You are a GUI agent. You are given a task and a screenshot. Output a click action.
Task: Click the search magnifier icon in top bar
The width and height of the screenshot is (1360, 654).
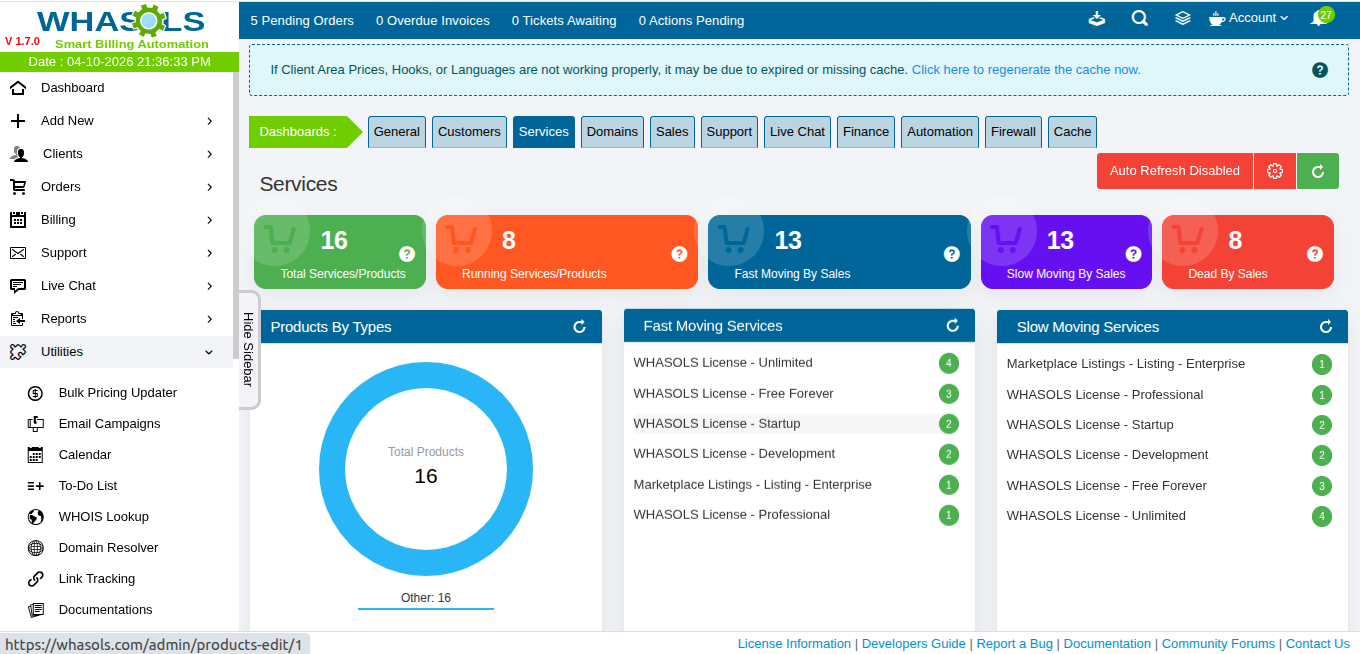pos(1139,19)
